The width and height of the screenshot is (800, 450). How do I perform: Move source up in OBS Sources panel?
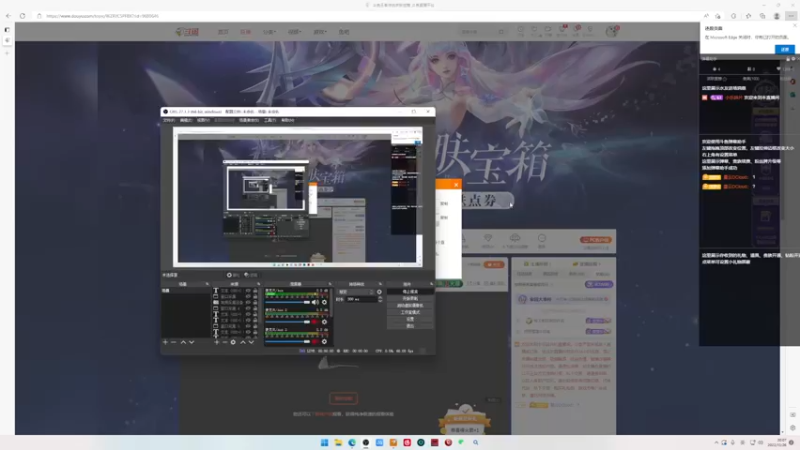243,342
